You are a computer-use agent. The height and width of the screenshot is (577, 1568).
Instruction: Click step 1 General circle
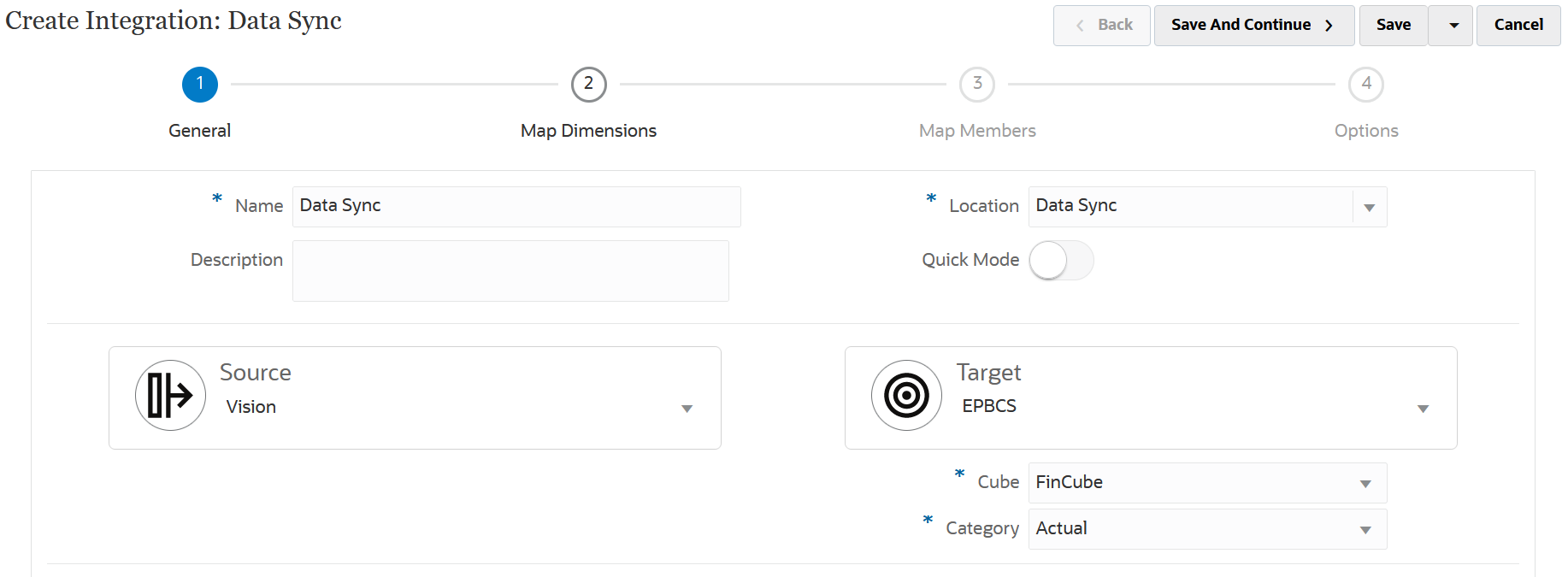(200, 84)
